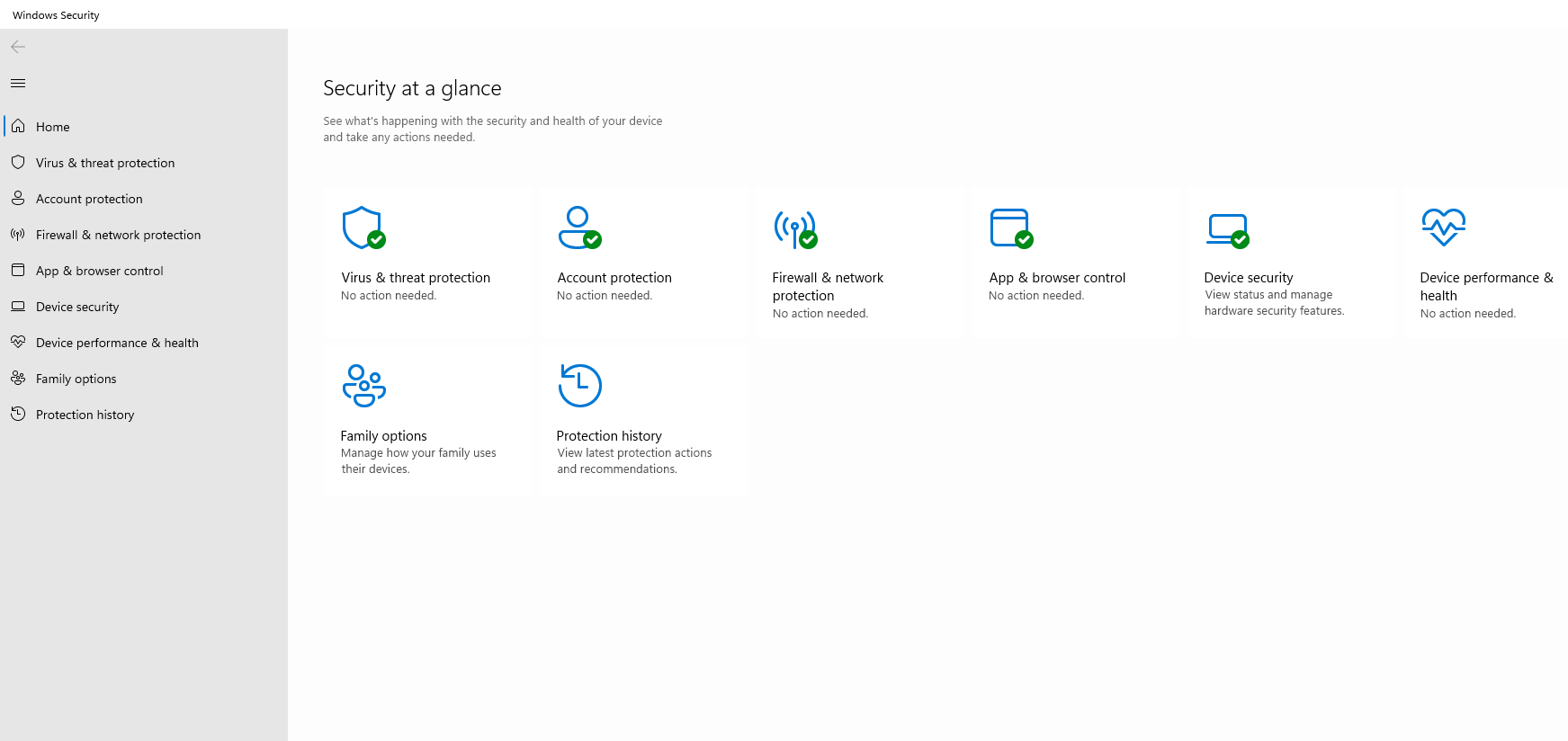
Task: Open the Device performance & health card title
Action: (1486, 287)
